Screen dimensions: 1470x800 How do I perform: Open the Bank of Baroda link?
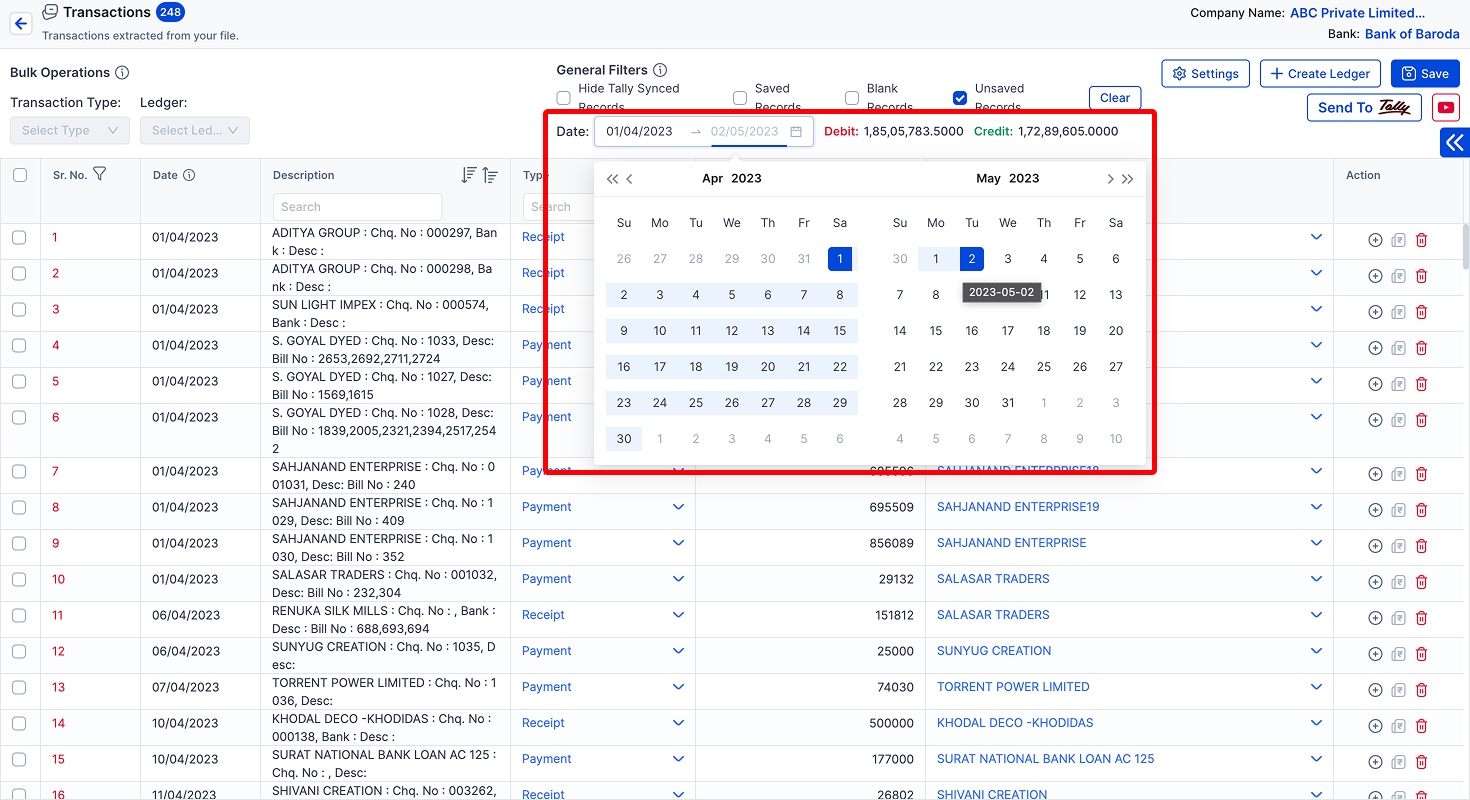click(1412, 34)
